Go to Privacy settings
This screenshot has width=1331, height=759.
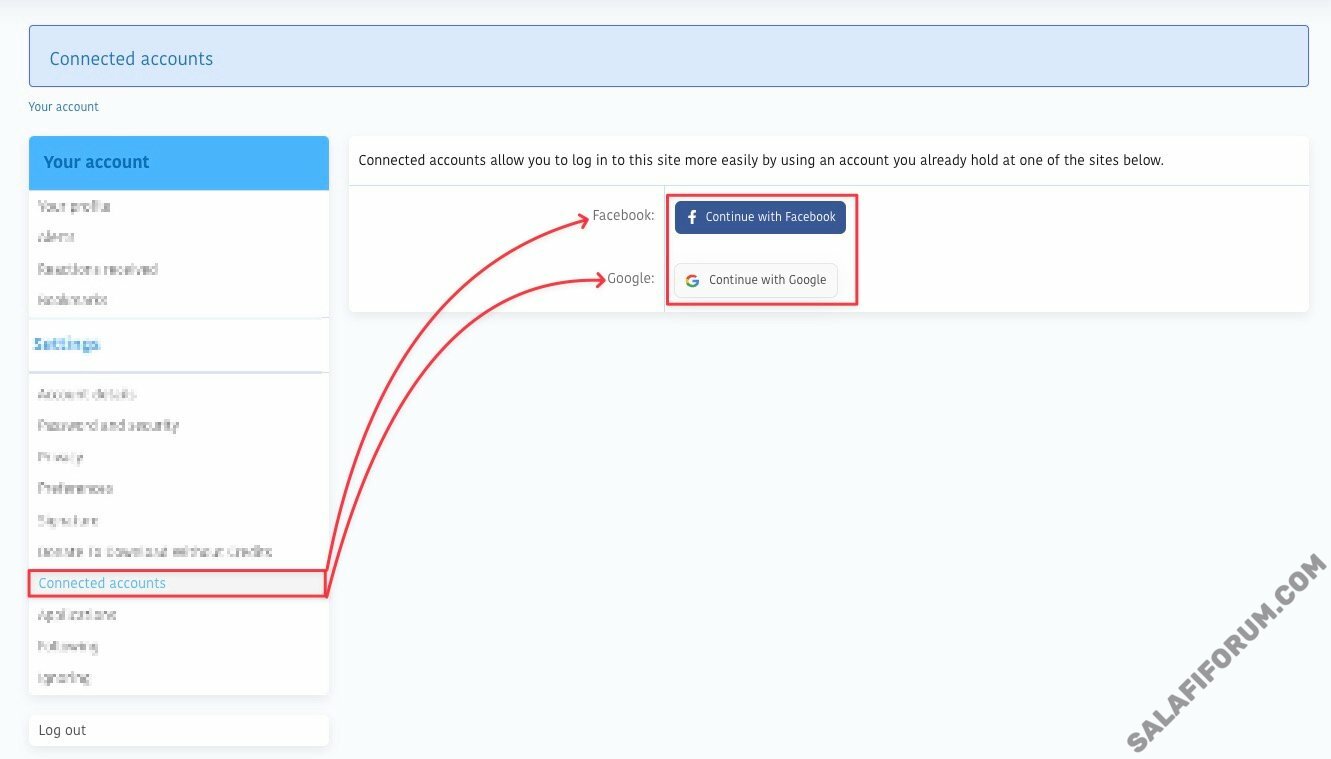60,457
